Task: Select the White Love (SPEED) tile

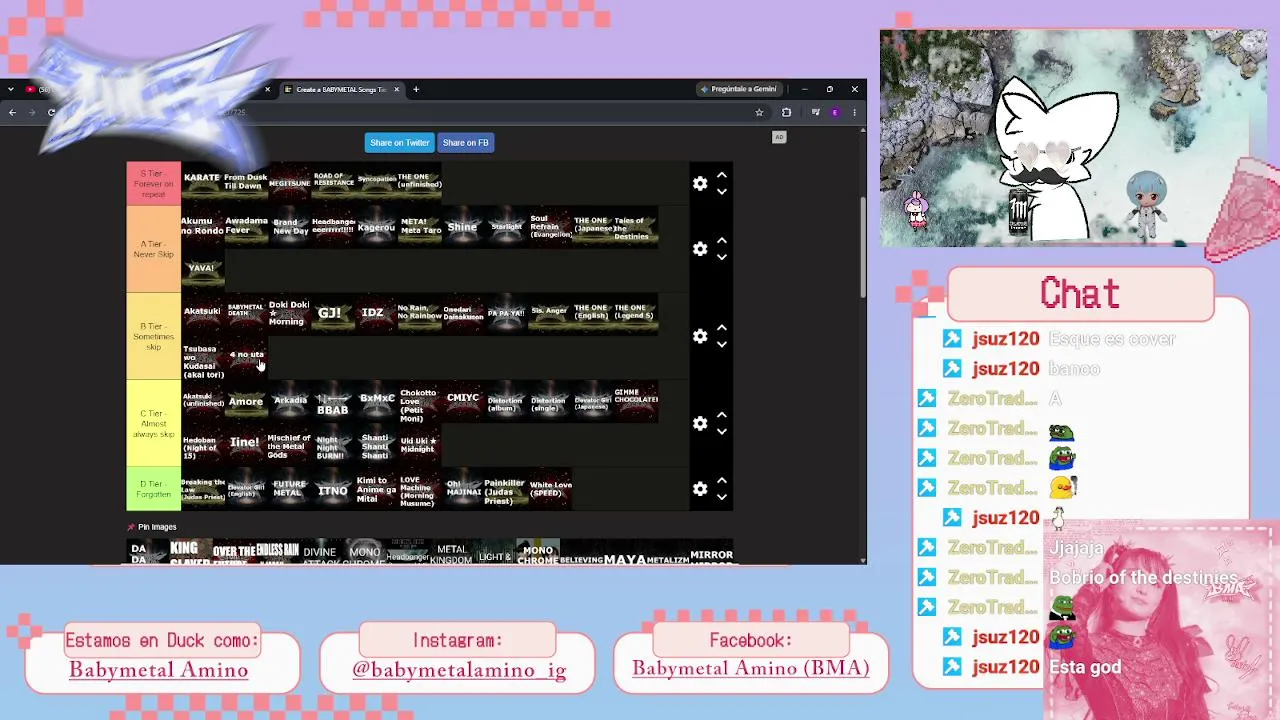Action: 550,489
